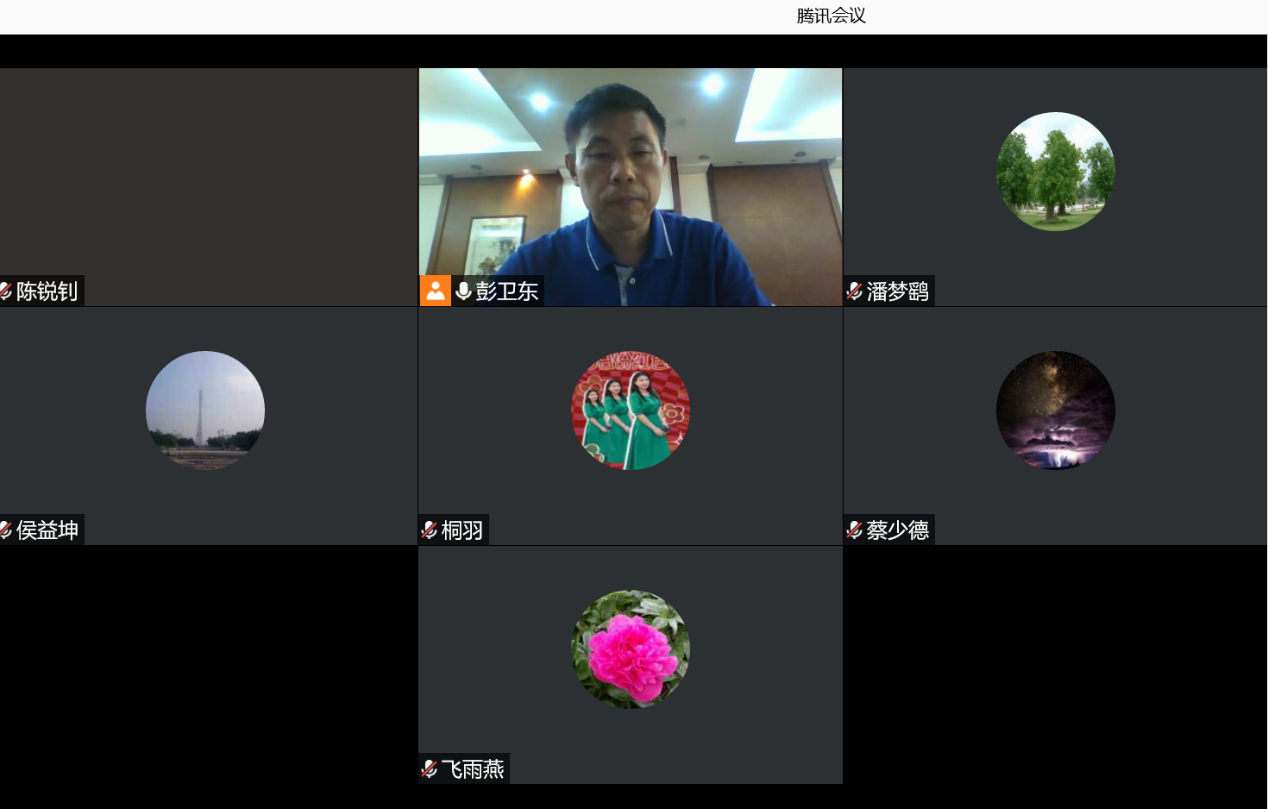Viewport: 1268px width, 809px height.
Task: Select the tower avatar of 侯益坤
Action: [205, 410]
